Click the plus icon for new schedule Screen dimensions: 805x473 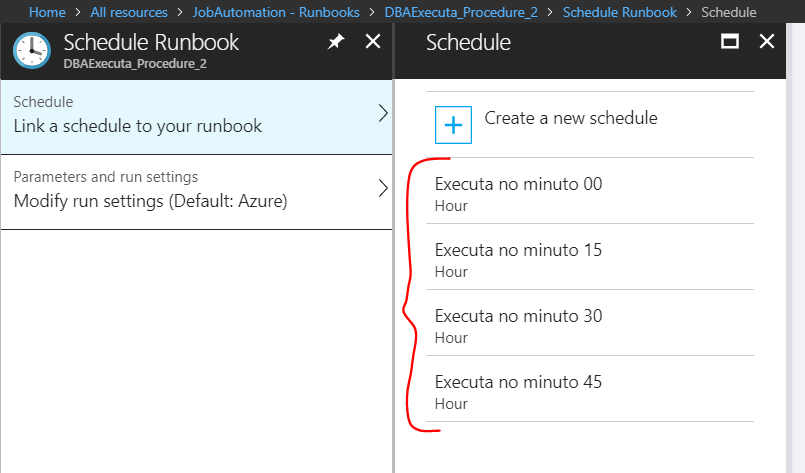coord(453,125)
